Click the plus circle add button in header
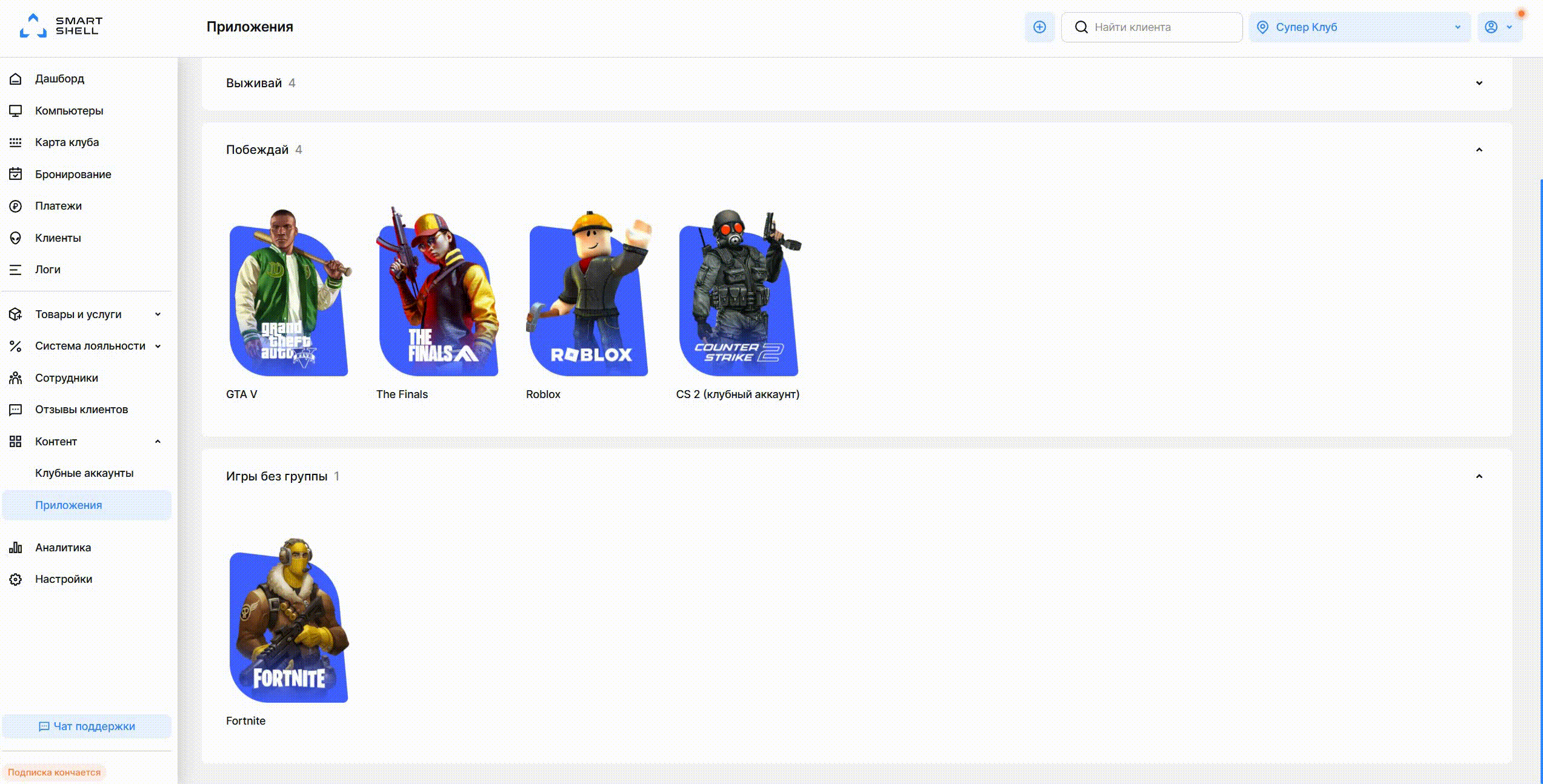1543x784 pixels. [x=1039, y=27]
